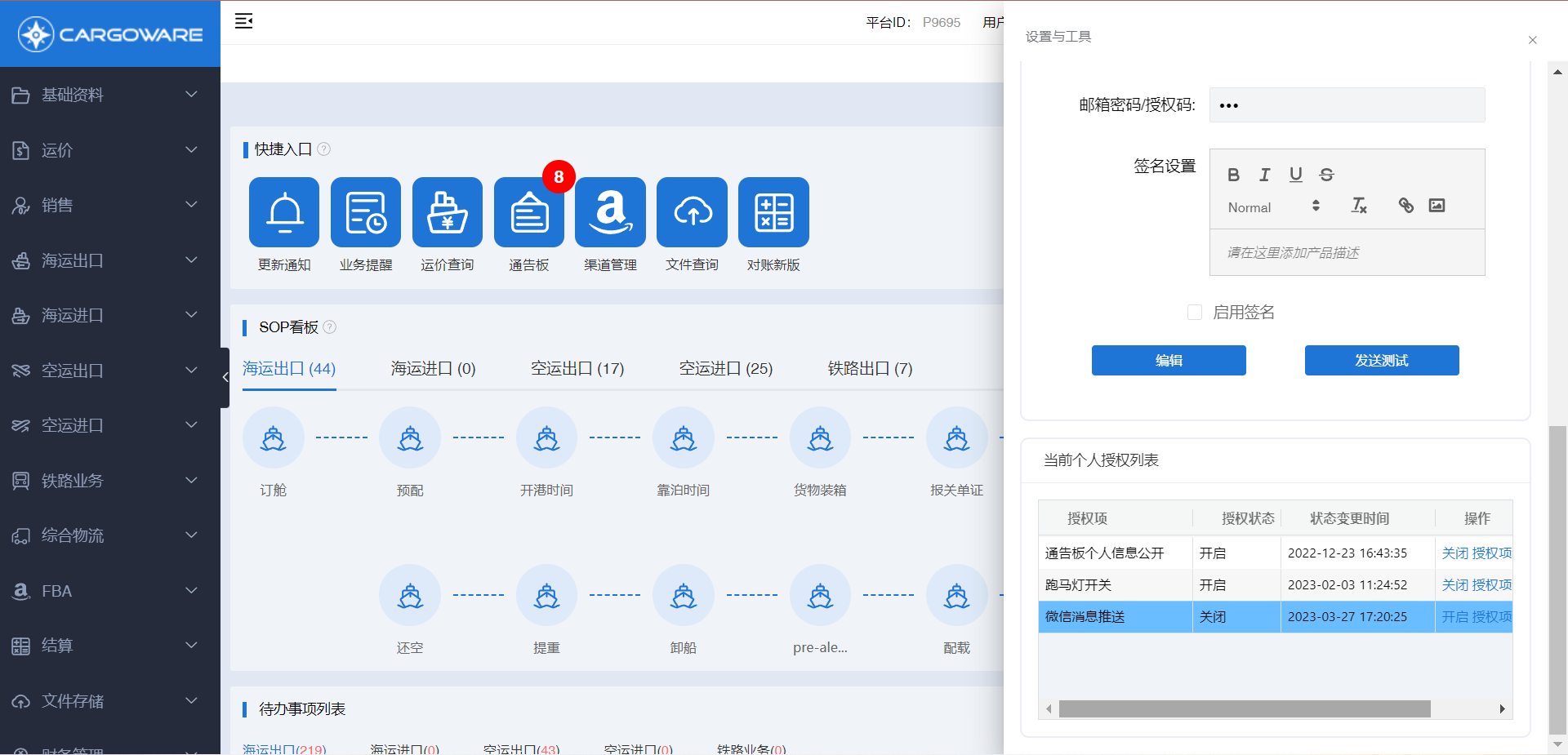Open the Normal text style dropdown
The width and height of the screenshot is (1568, 755).
point(1273,207)
